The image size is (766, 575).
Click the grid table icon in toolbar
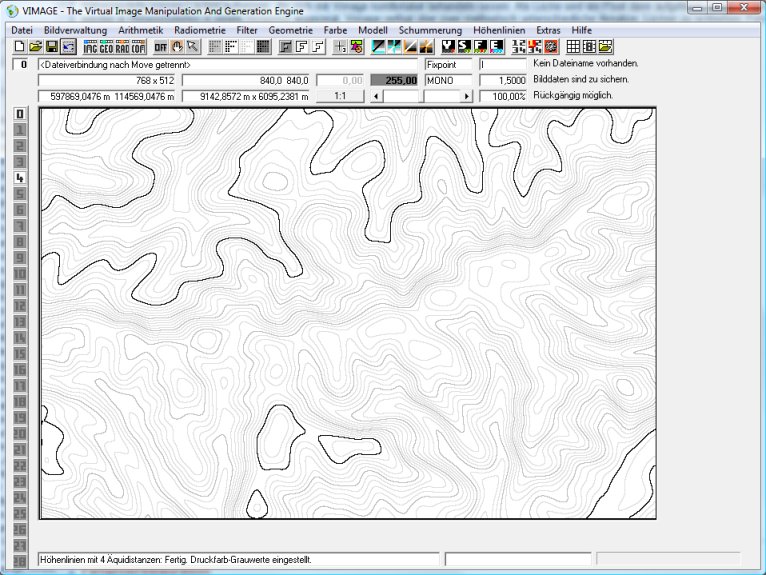point(573,47)
